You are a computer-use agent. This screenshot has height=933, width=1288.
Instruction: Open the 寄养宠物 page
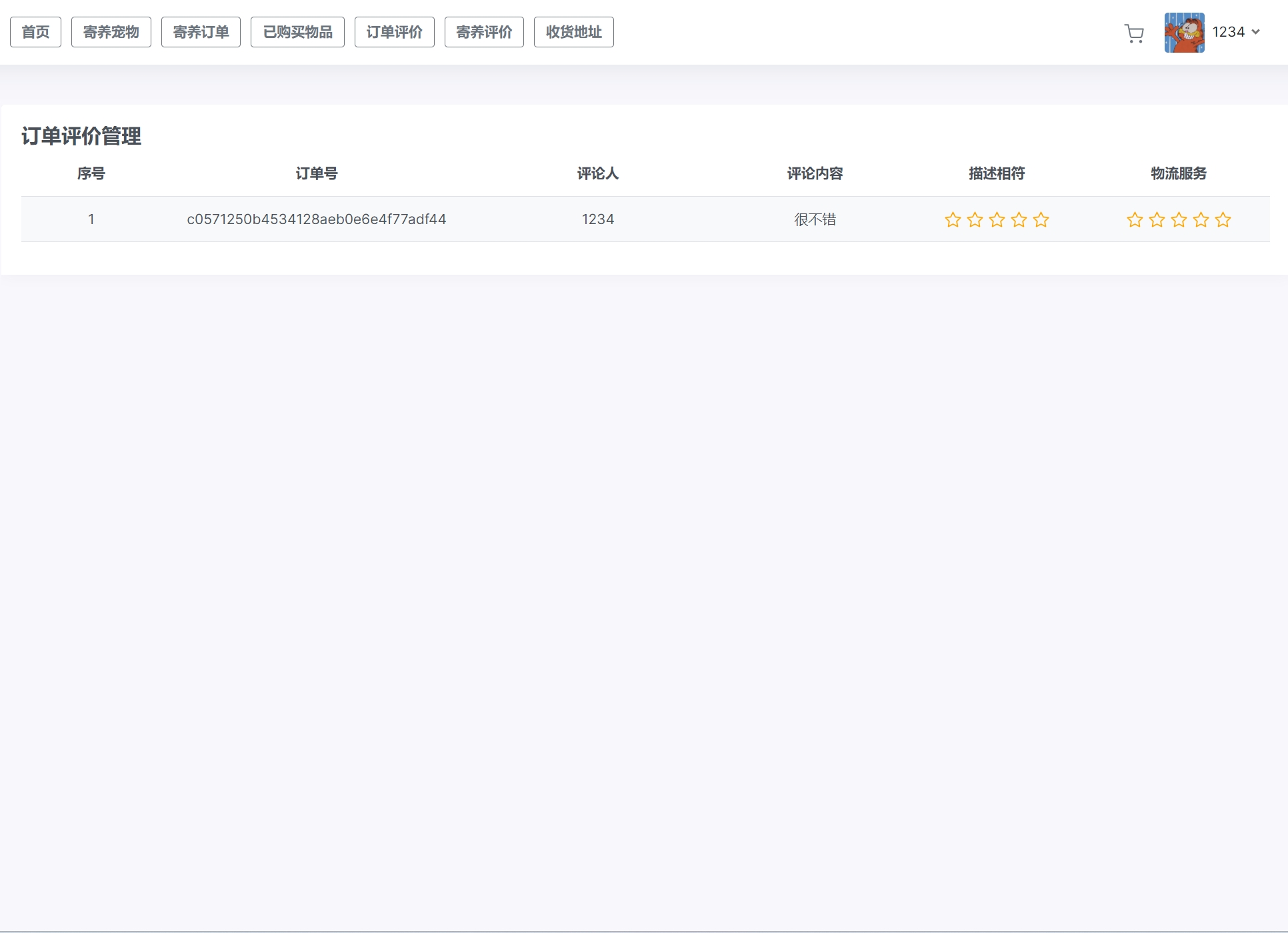(x=111, y=32)
